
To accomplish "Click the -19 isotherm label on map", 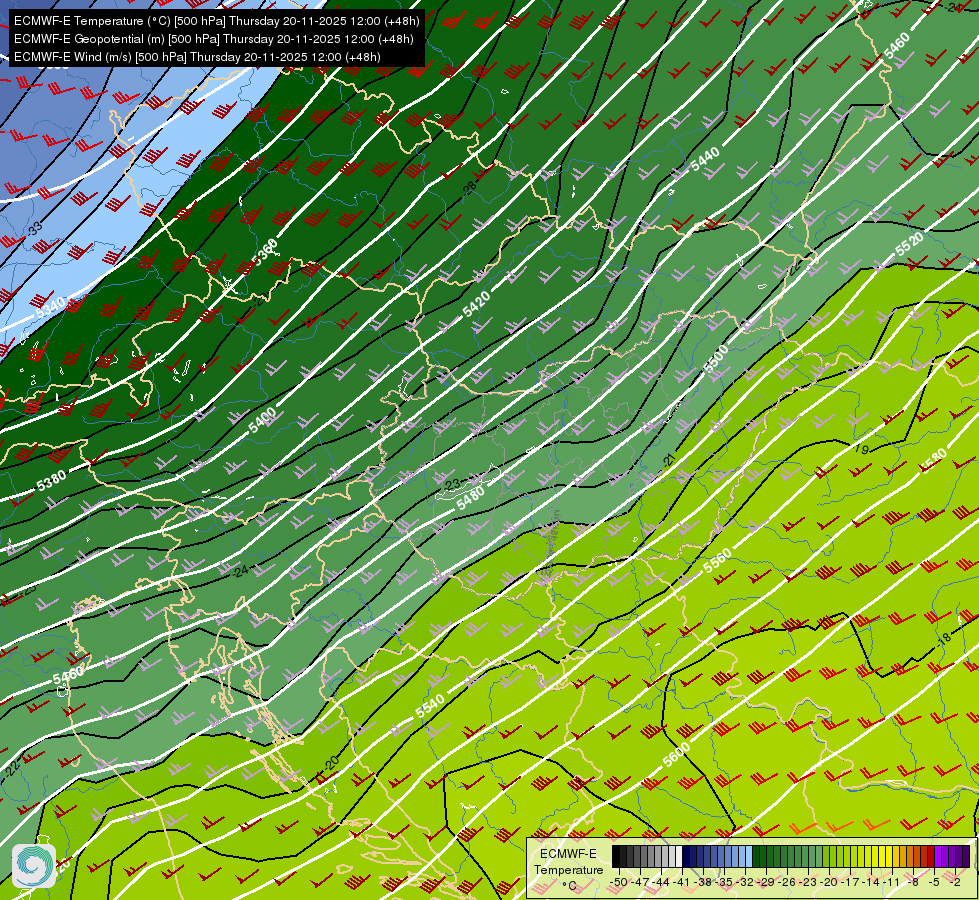I will click(861, 448).
